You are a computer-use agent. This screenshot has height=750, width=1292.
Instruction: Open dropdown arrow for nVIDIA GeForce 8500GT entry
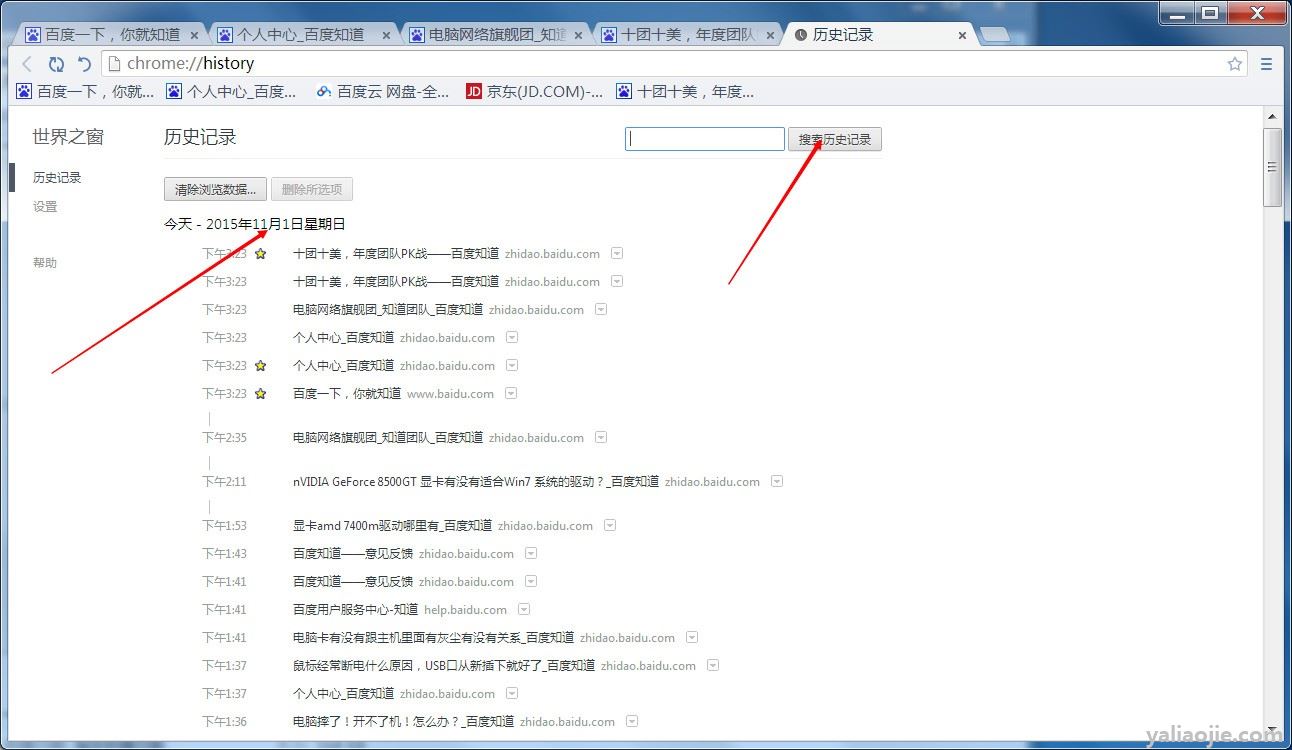pyautogui.click(x=777, y=481)
